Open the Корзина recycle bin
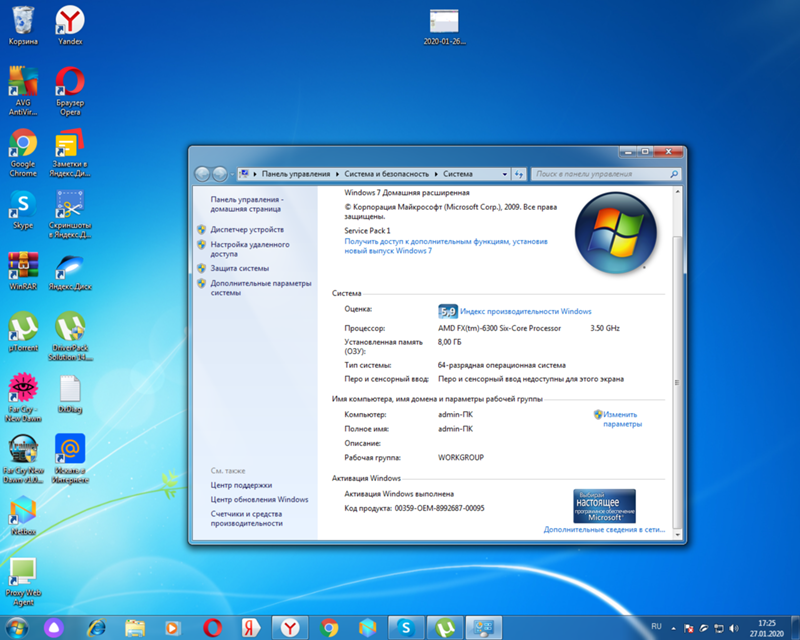 click(23, 20)
